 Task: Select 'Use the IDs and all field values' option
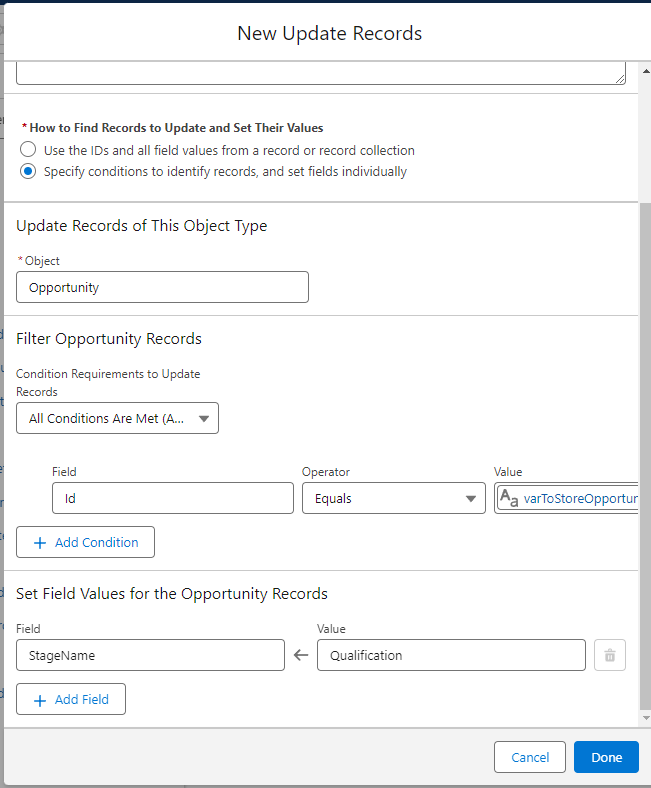tap(28, 150)
